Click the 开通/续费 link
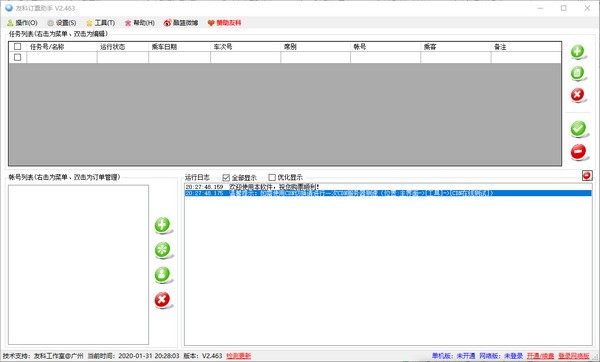 pos(540,356)
